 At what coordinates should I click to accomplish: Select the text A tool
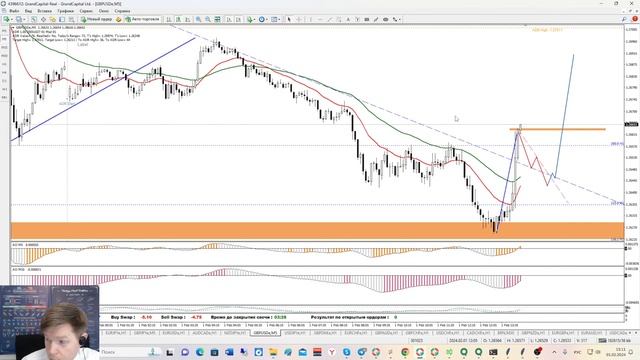[x=348, y=19]
